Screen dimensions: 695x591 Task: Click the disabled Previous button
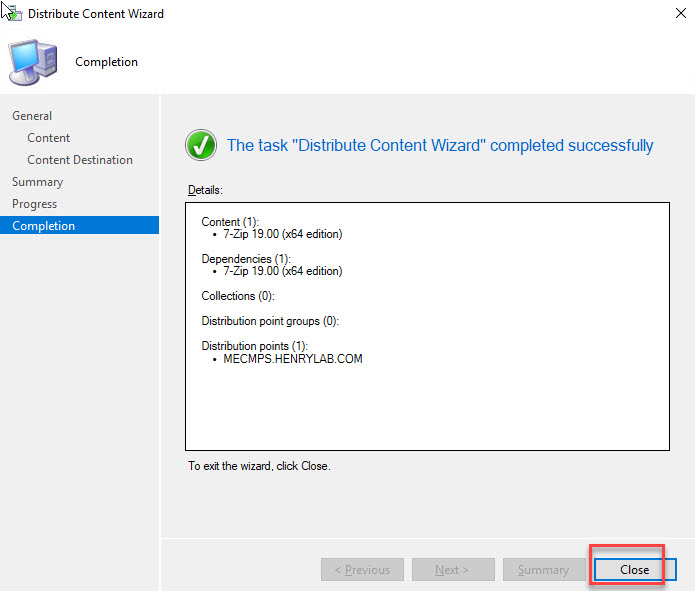point(362,570)
